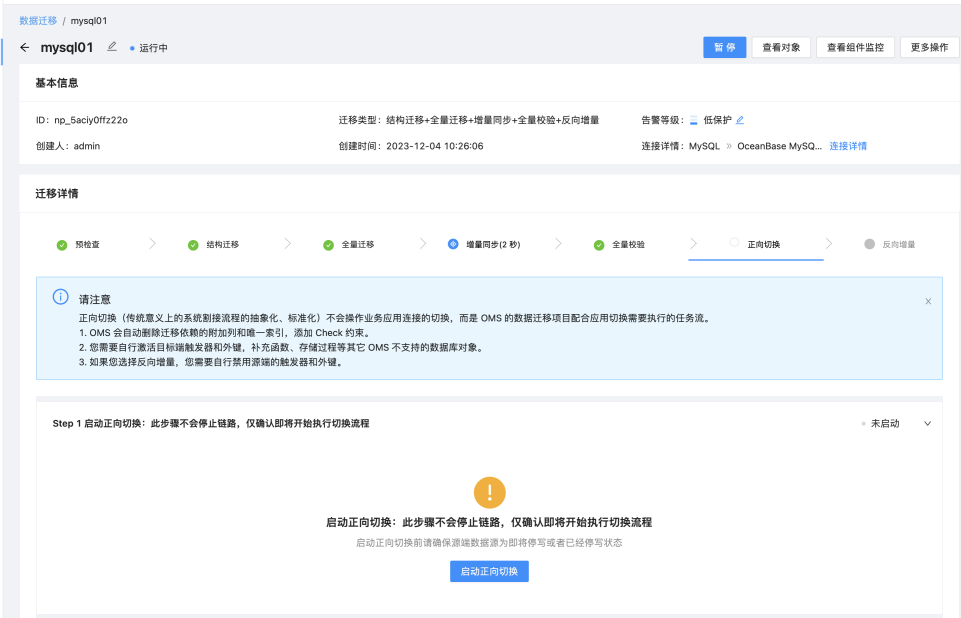The width and height of the screenshot is (961, 618).
Task: Go back using the left arrow icon
Action: click(25, 47)
